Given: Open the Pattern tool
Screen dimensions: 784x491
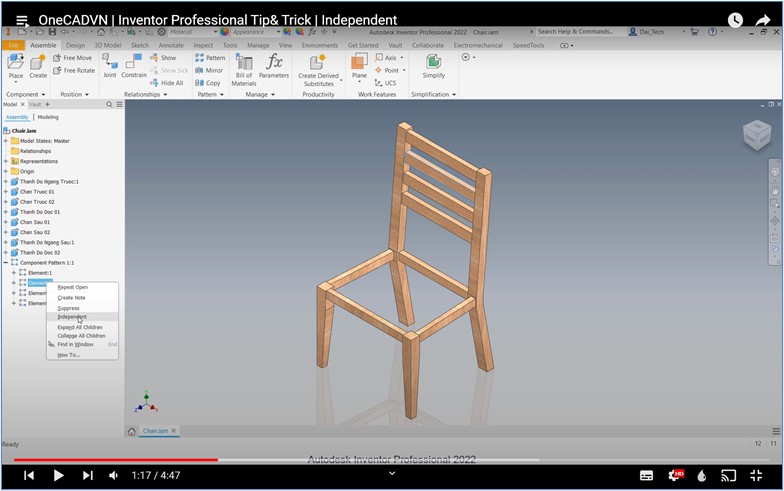Looking at the screenshot, I should click(210, 58).
